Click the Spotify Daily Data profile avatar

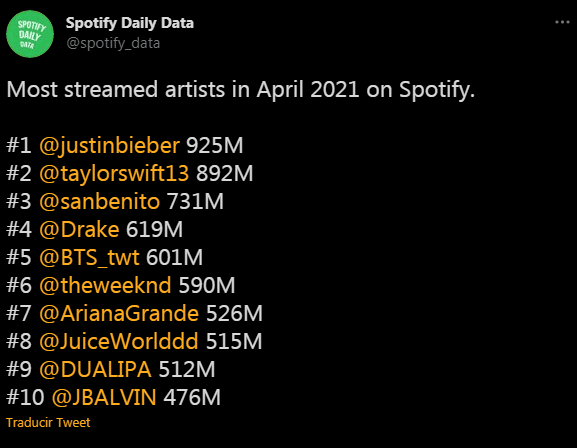pos(30,34)
